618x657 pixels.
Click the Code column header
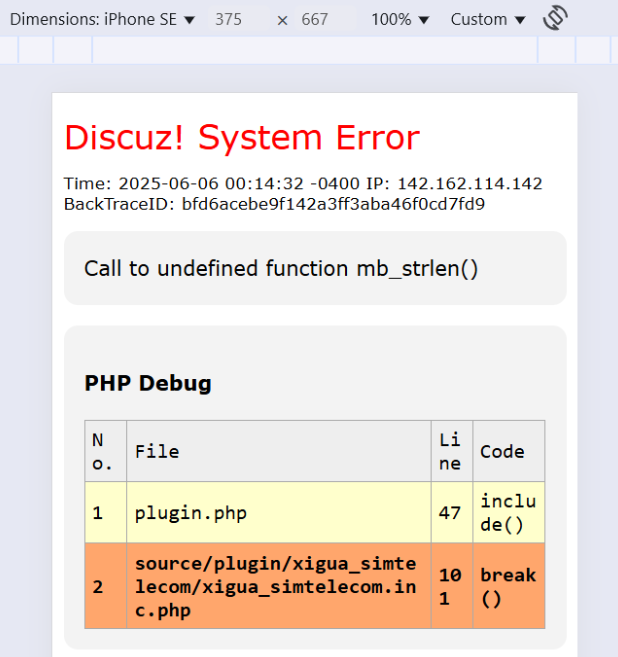pos(502,451)
